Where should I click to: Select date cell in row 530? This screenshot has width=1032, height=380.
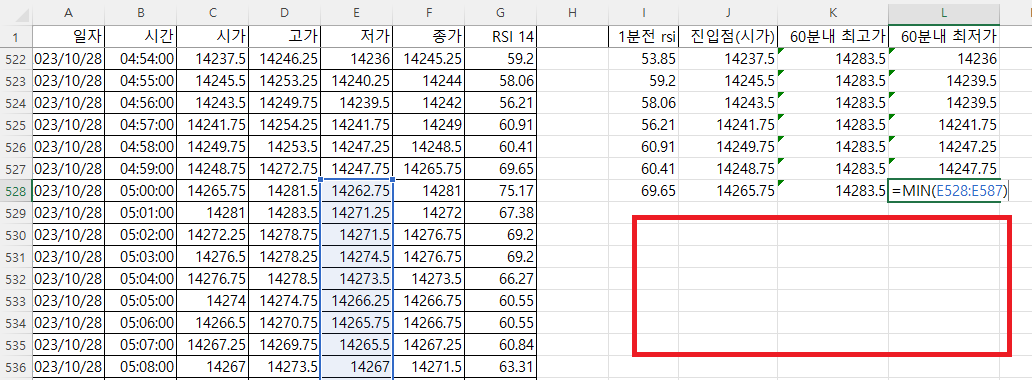pyautogui.click(x=68, y=234)
